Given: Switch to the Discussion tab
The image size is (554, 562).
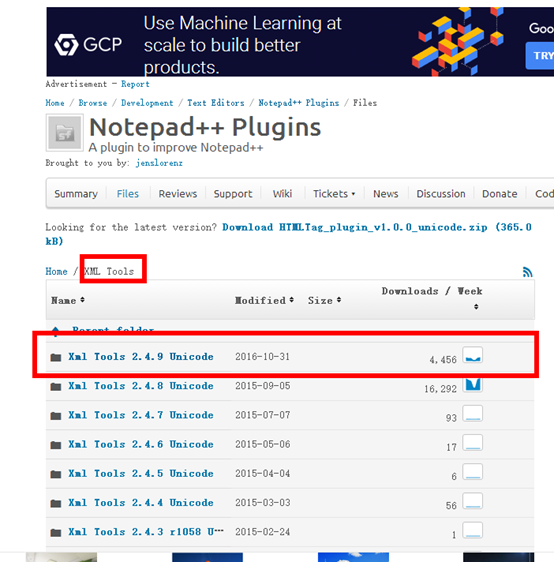Looking at the screenshot, I should pyautogui.click(x=441, y=194).
